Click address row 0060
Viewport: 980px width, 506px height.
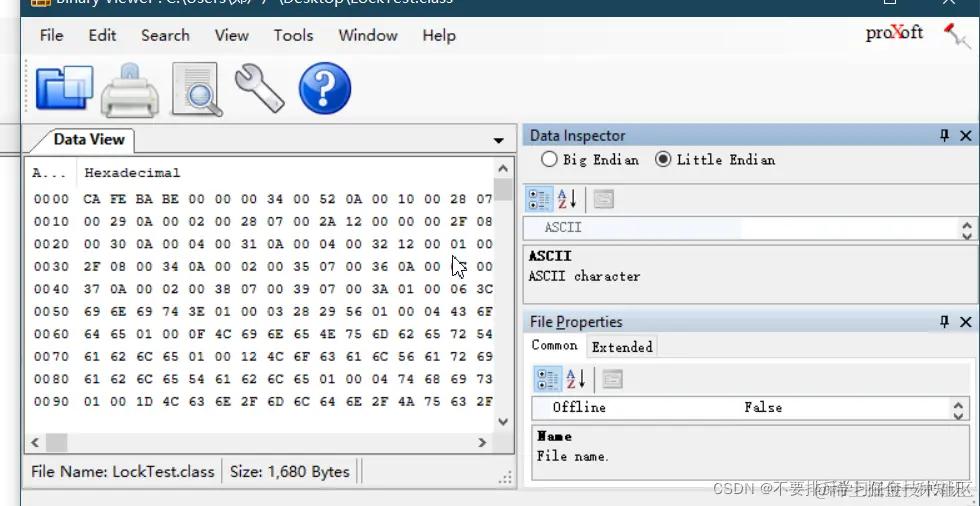tap(51, 334)
